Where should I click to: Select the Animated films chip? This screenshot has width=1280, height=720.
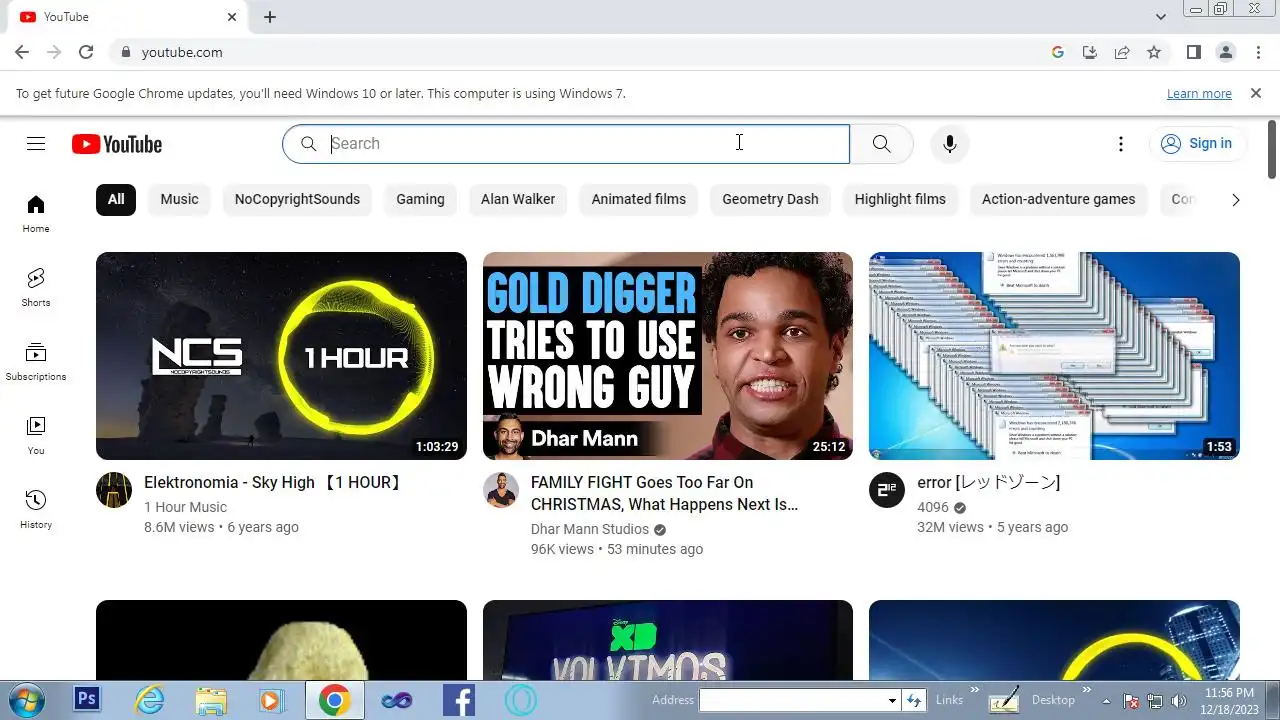pyautogui.click(x=639, y=199)
